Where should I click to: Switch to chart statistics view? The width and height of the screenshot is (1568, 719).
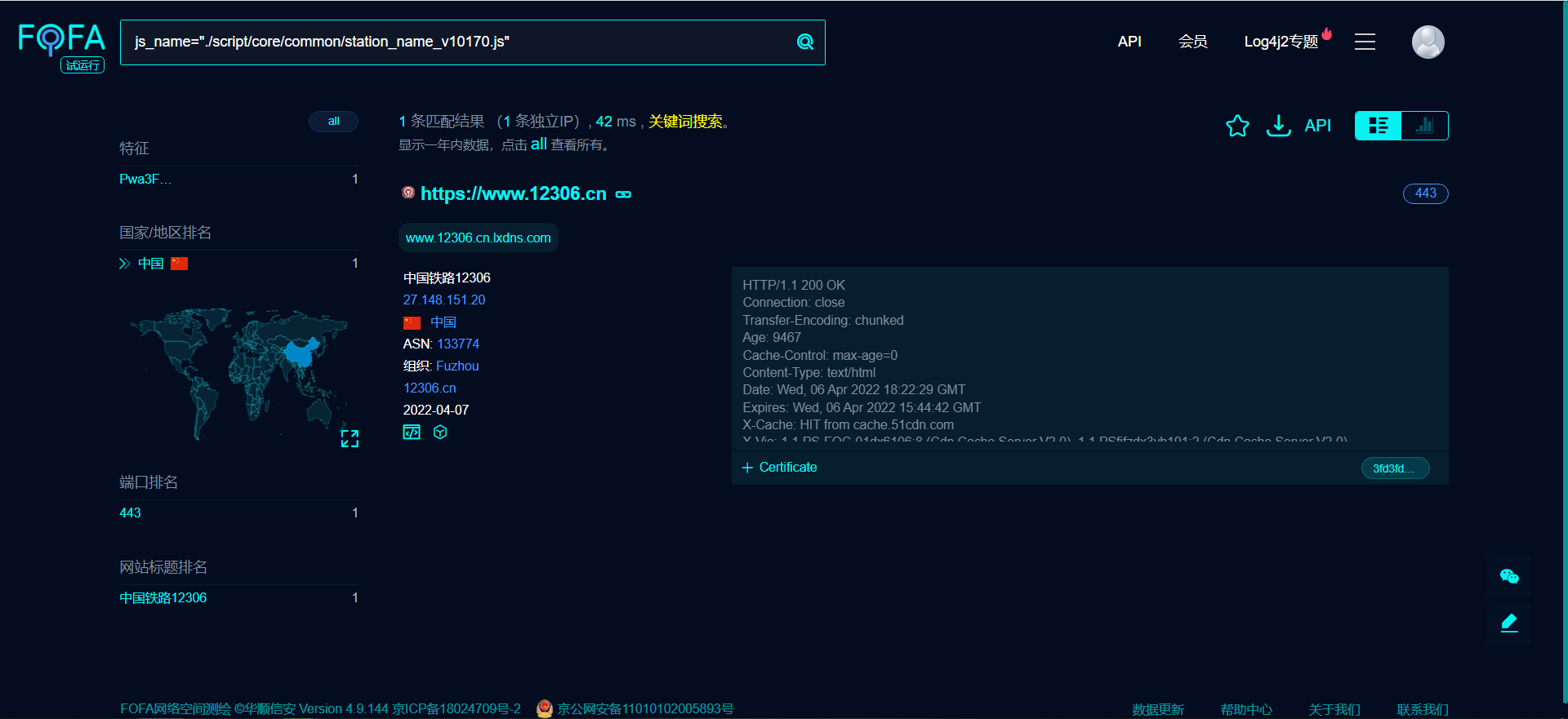pyautogui.click(x=1424, y=126)
